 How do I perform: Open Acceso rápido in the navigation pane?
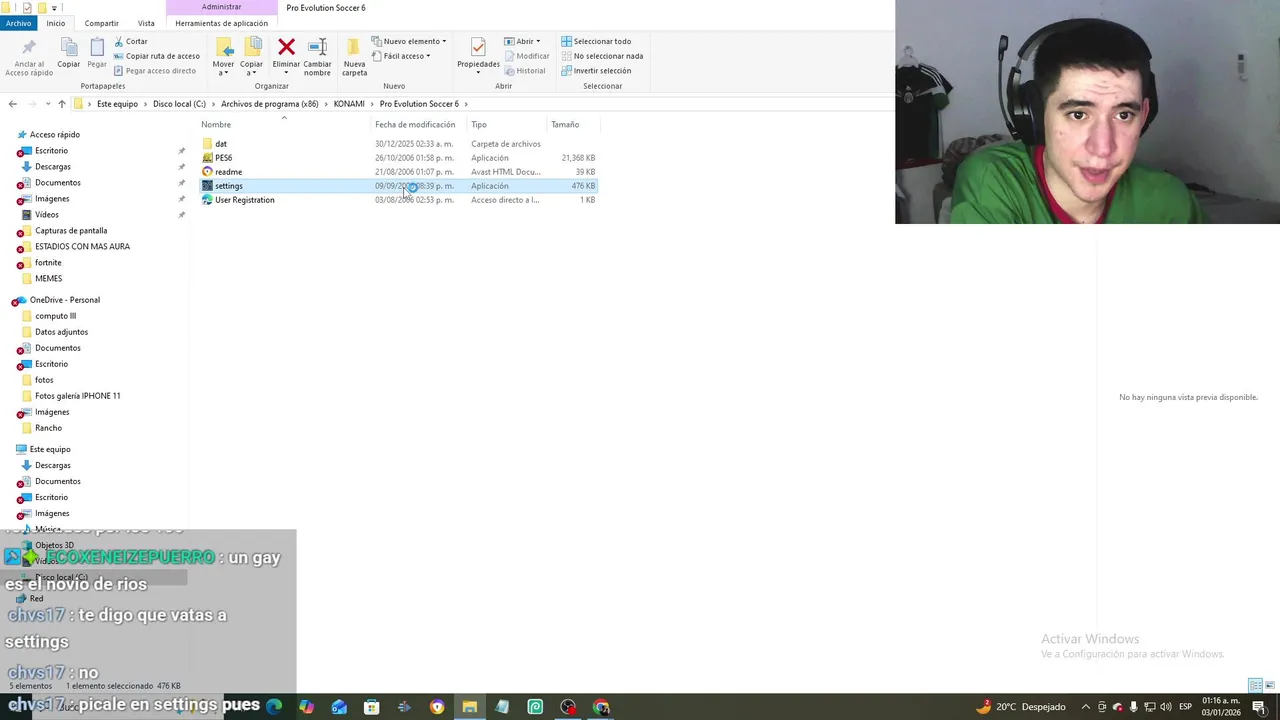[x=54, y=135]
